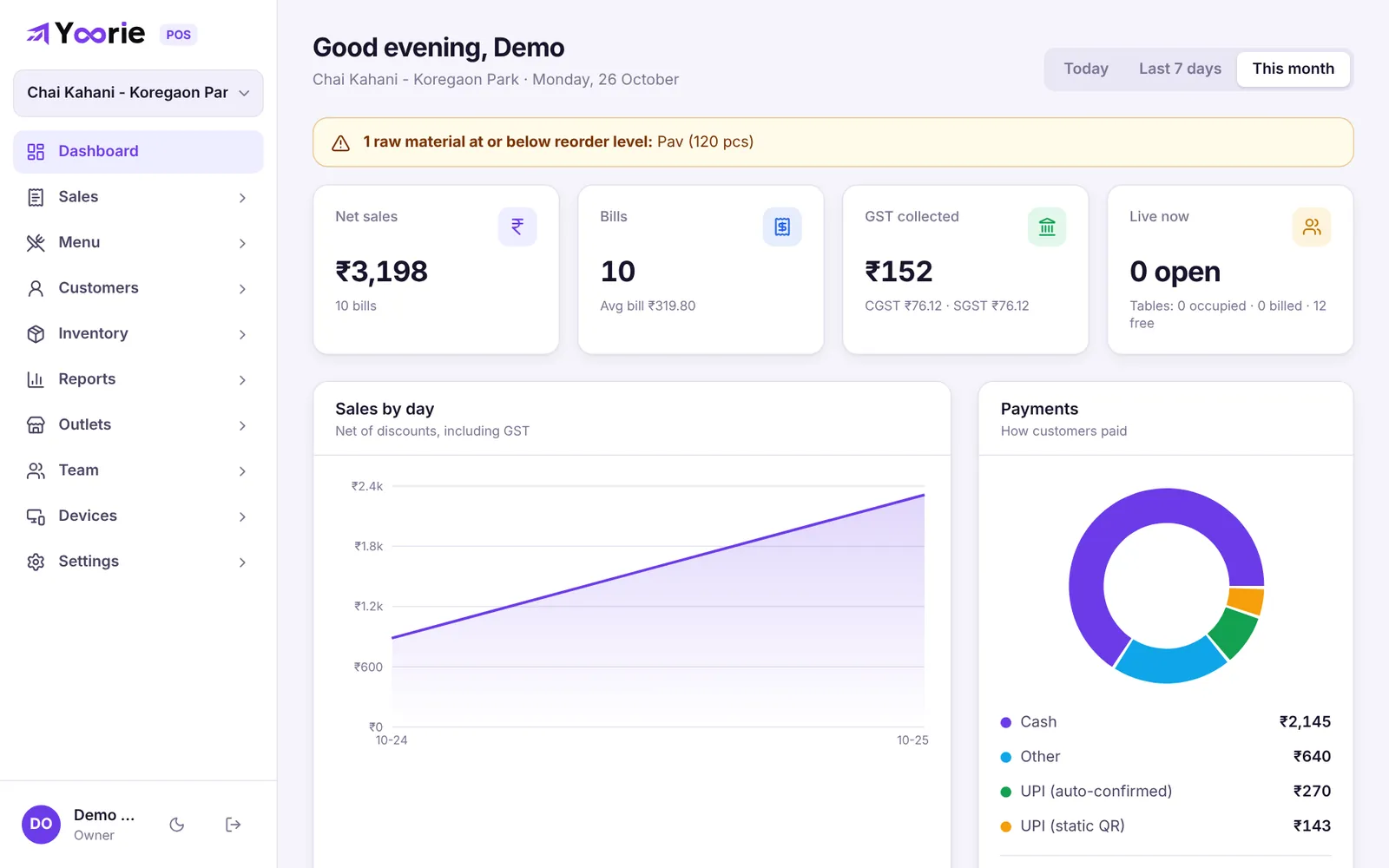Click the Dashboard grid icon

pos(36,152)
